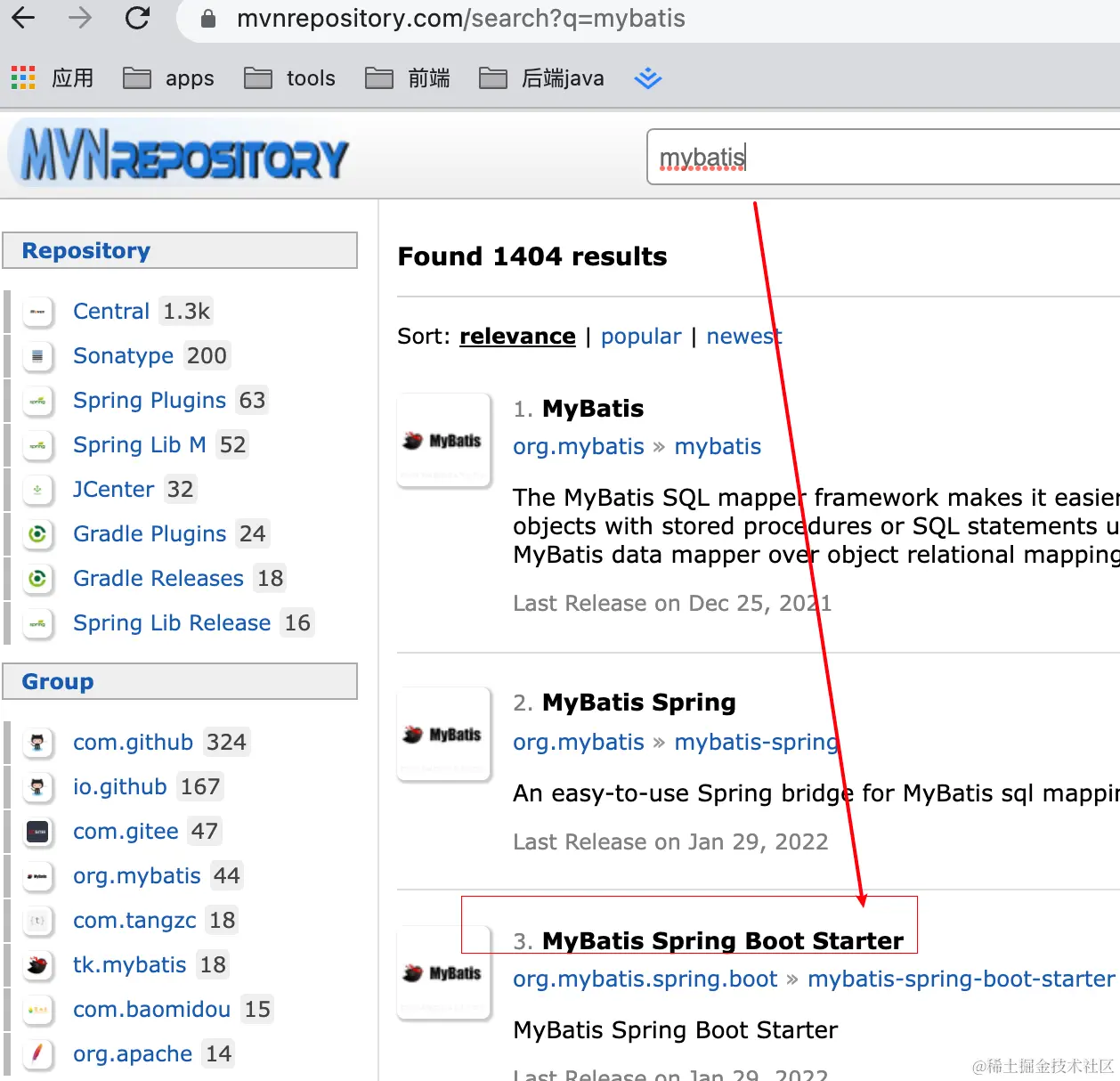Filter by Gradle Plugins link
This screenshot has width=1120, height=1081.
(x=150, y=534)
